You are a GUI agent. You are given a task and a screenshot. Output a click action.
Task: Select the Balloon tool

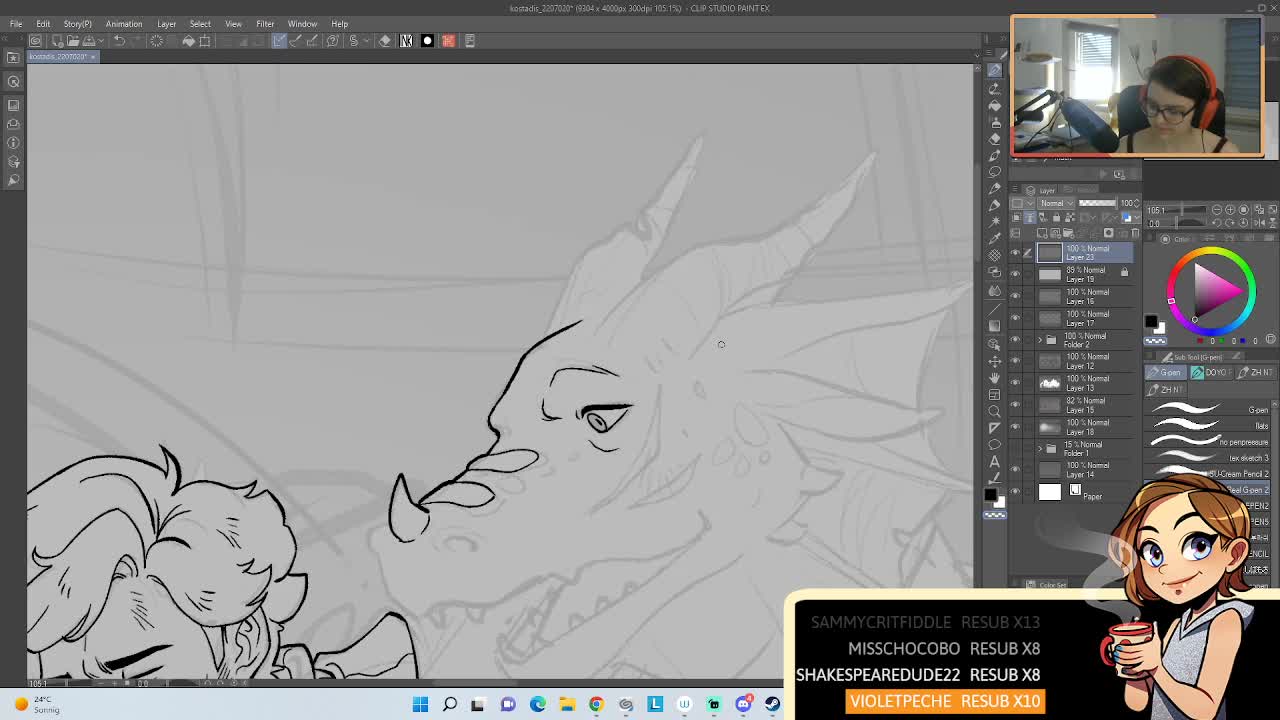tap(994, 445)
